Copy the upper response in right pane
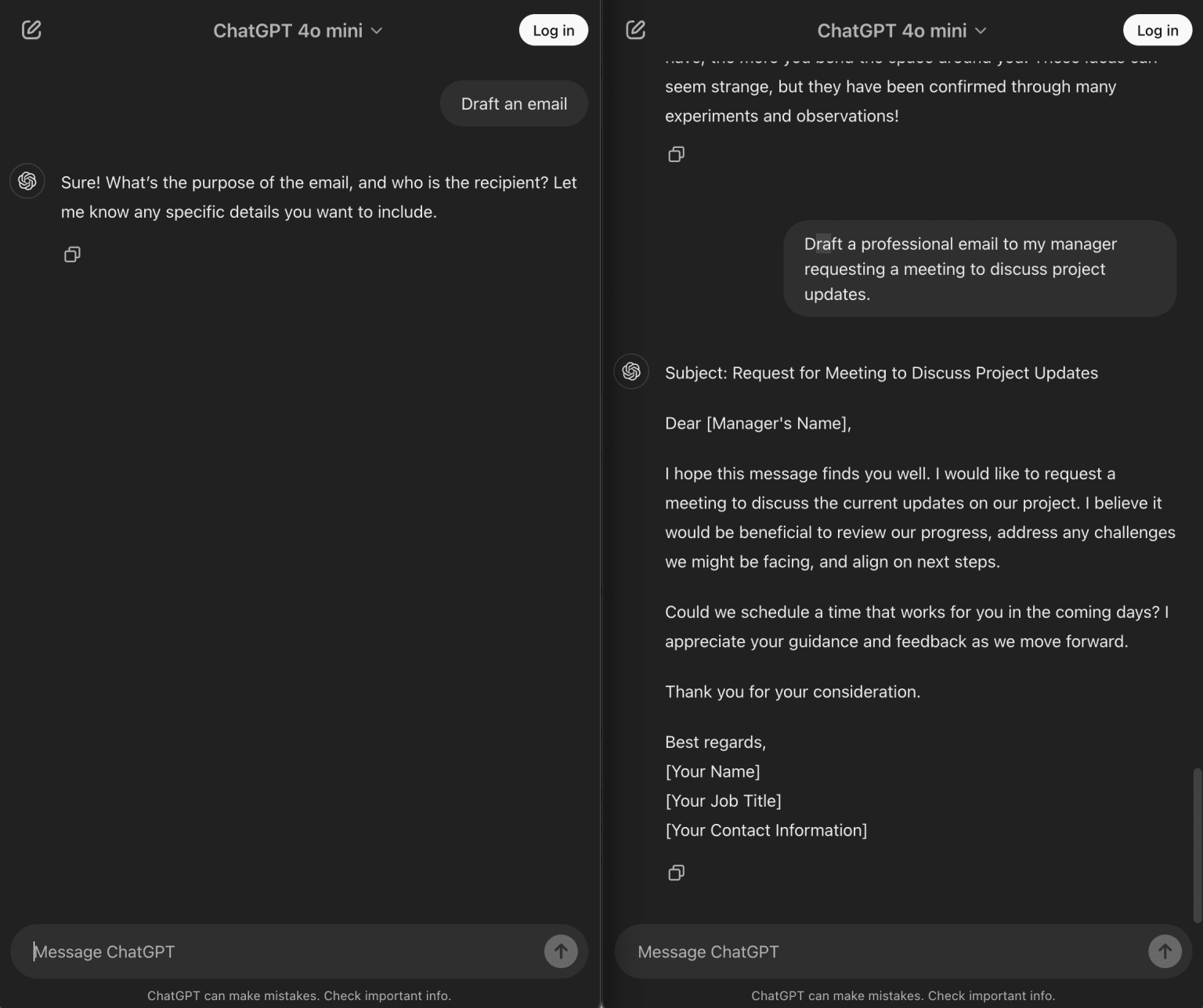1203x1008 pixels. 676,154
